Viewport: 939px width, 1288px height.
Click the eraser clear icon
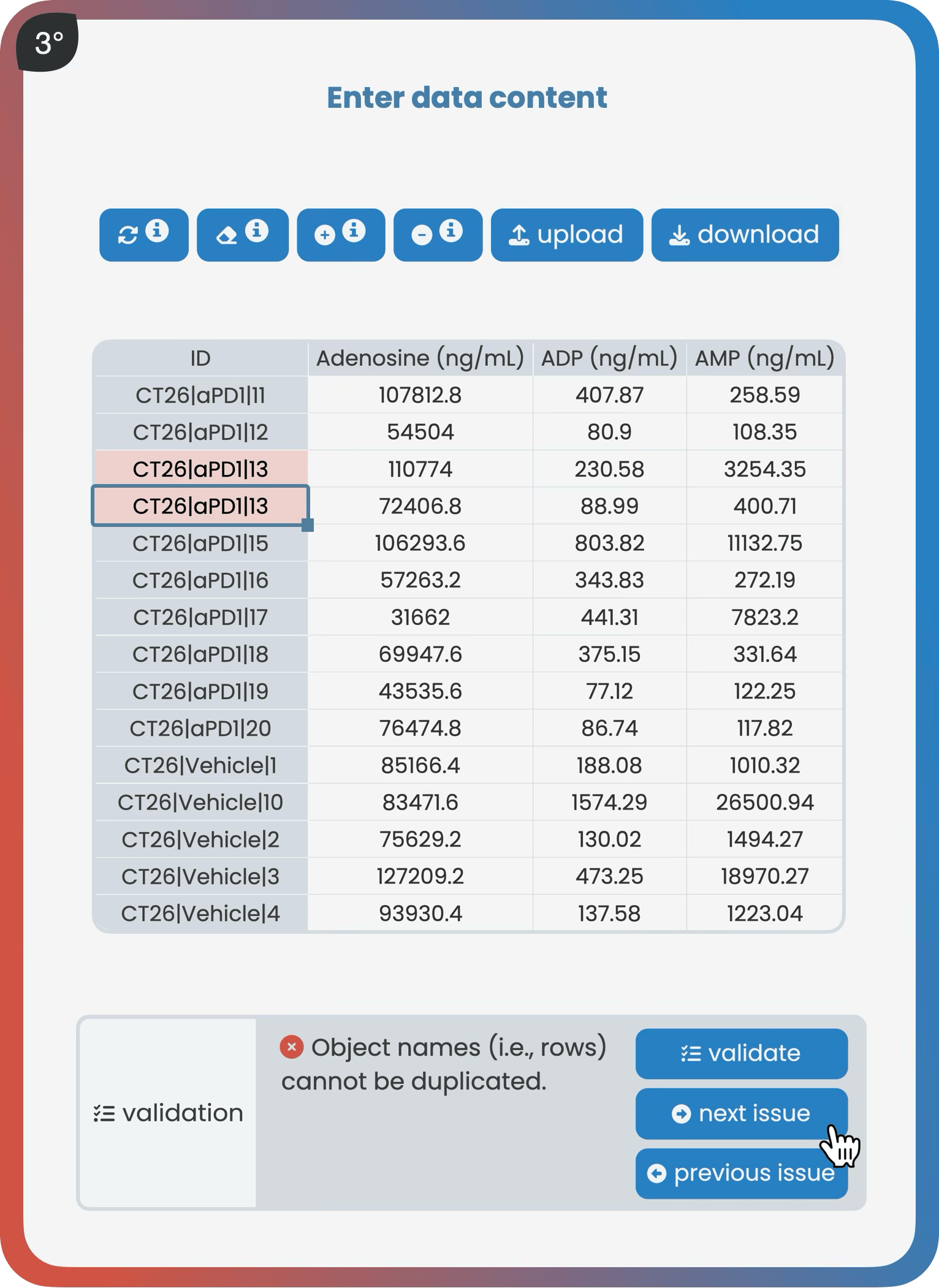(227, 235)
